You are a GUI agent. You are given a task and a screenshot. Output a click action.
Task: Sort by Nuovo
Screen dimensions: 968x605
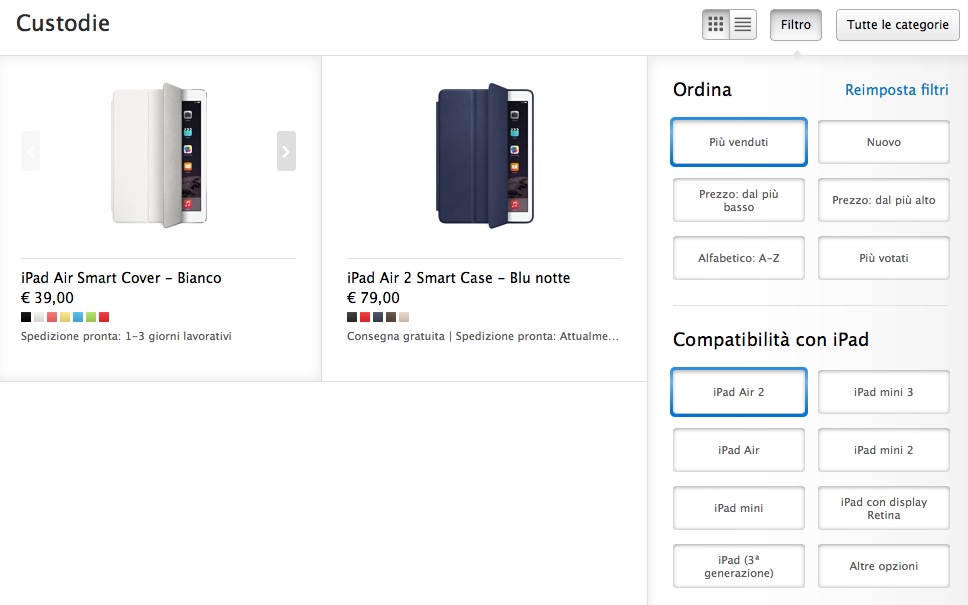click(x=883, y=142)
